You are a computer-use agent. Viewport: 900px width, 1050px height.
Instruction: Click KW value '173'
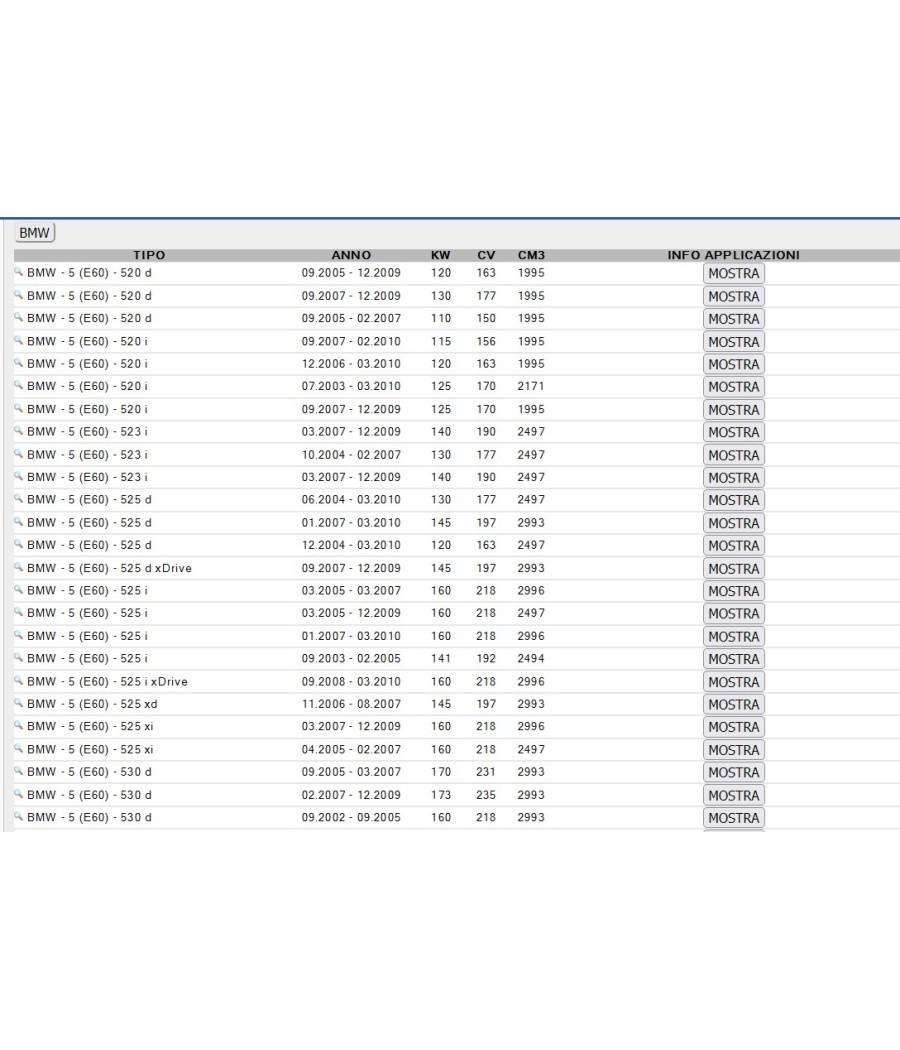click(441, 795)
